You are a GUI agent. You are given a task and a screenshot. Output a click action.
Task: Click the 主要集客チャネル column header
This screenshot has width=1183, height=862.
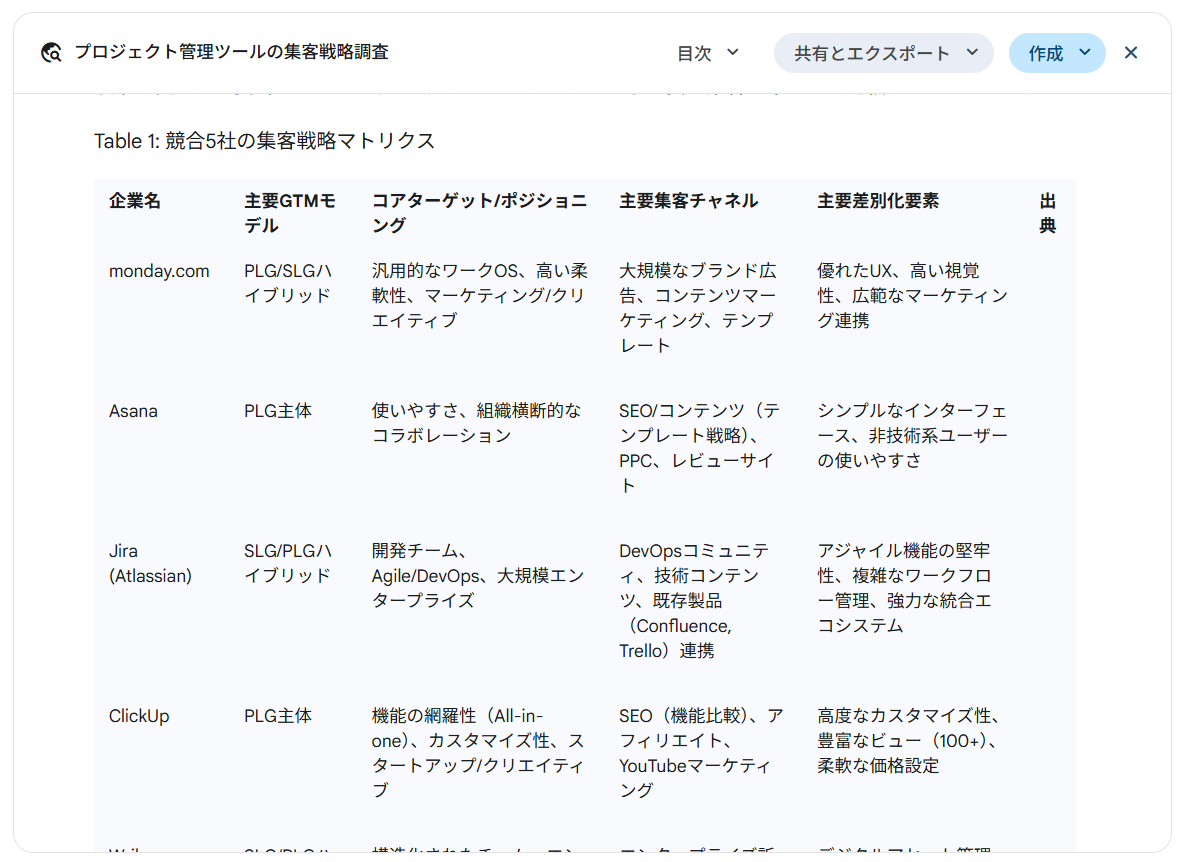(x=688, y=201)
